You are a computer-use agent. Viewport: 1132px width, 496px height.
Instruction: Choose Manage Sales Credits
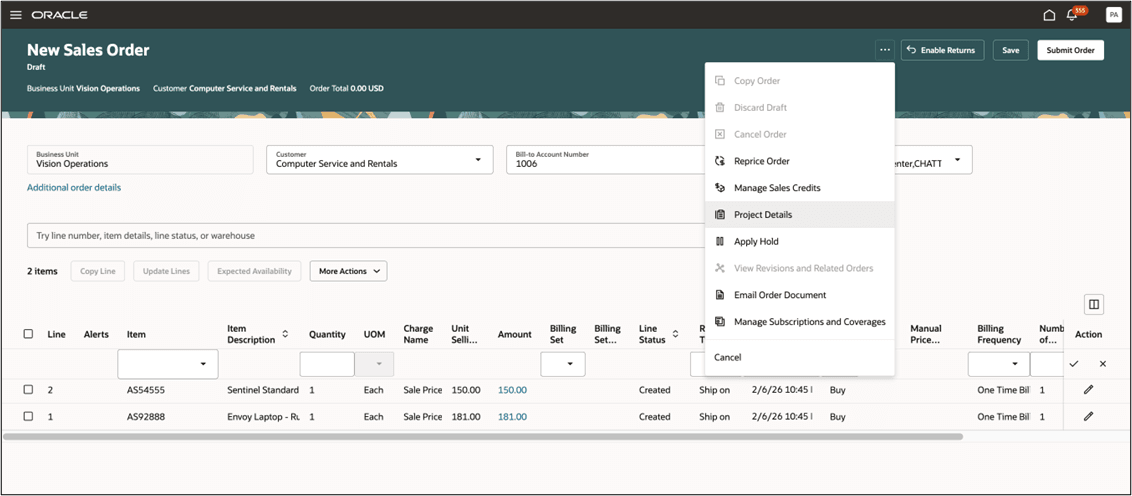(799, 188)
